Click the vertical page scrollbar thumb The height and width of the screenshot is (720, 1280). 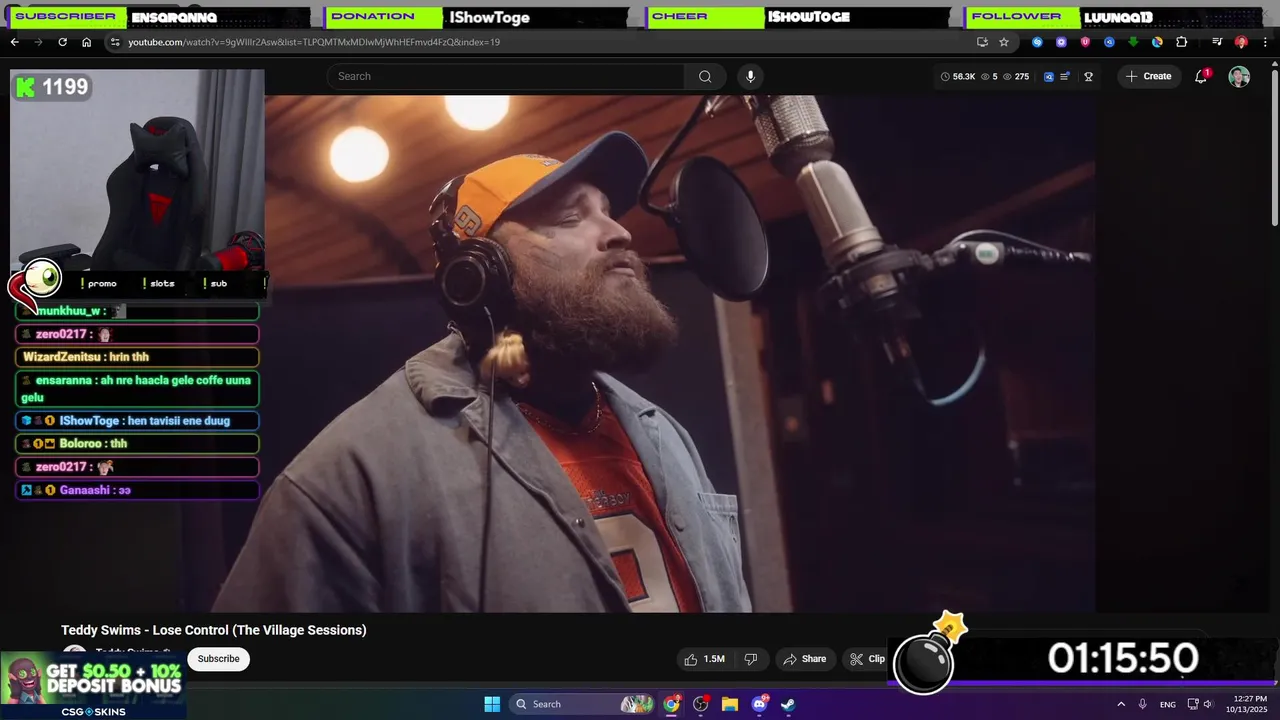tap(1274, 148)
